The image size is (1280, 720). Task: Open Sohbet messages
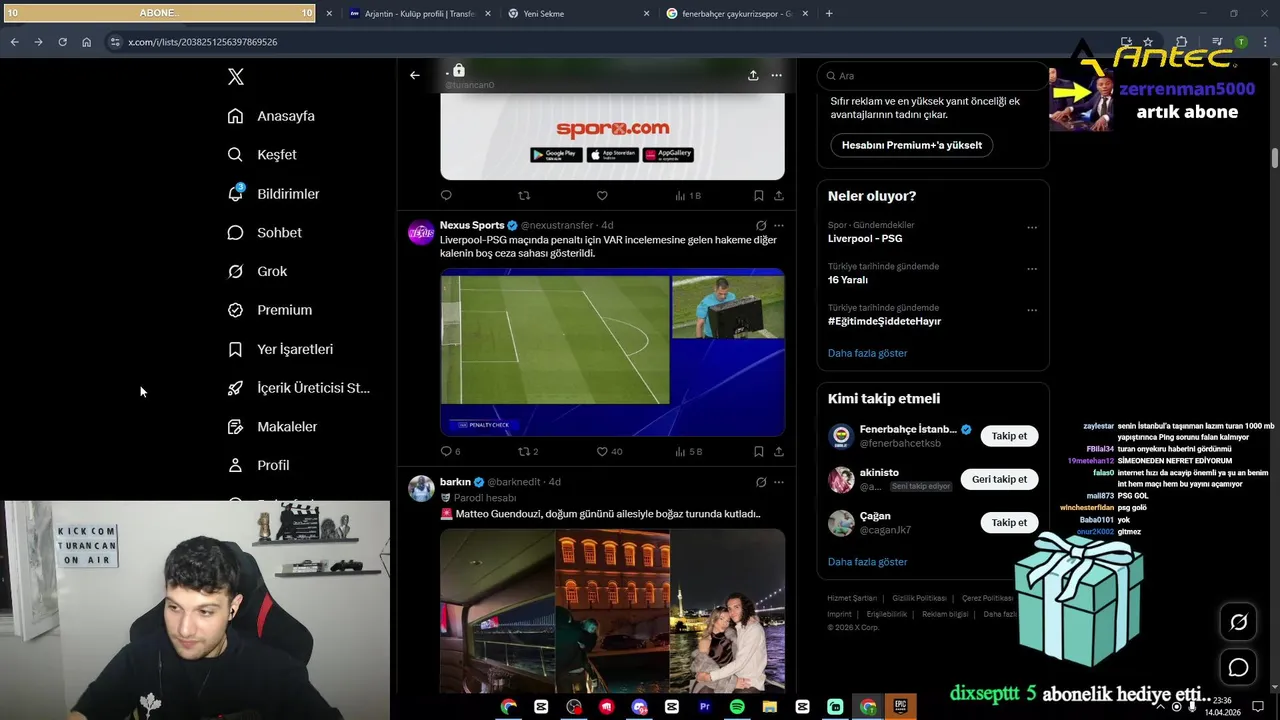[x=264, y=232]
